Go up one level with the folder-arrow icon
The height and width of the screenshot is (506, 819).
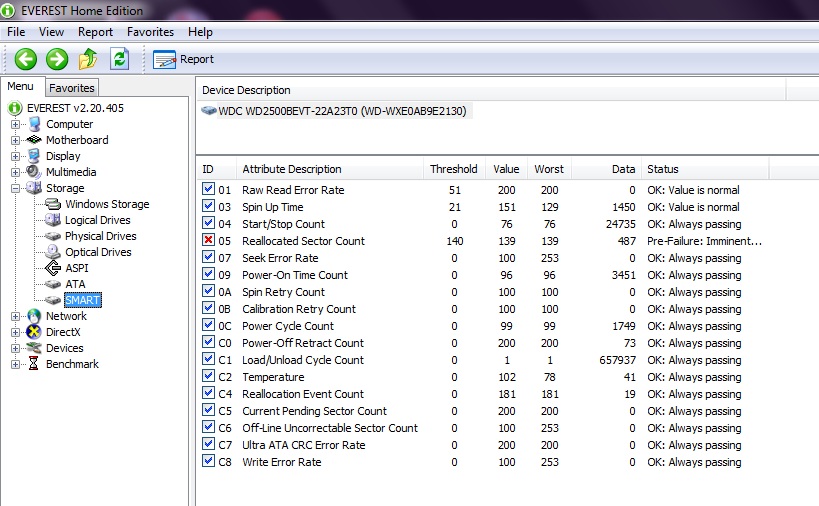click(x=88, y=59)
